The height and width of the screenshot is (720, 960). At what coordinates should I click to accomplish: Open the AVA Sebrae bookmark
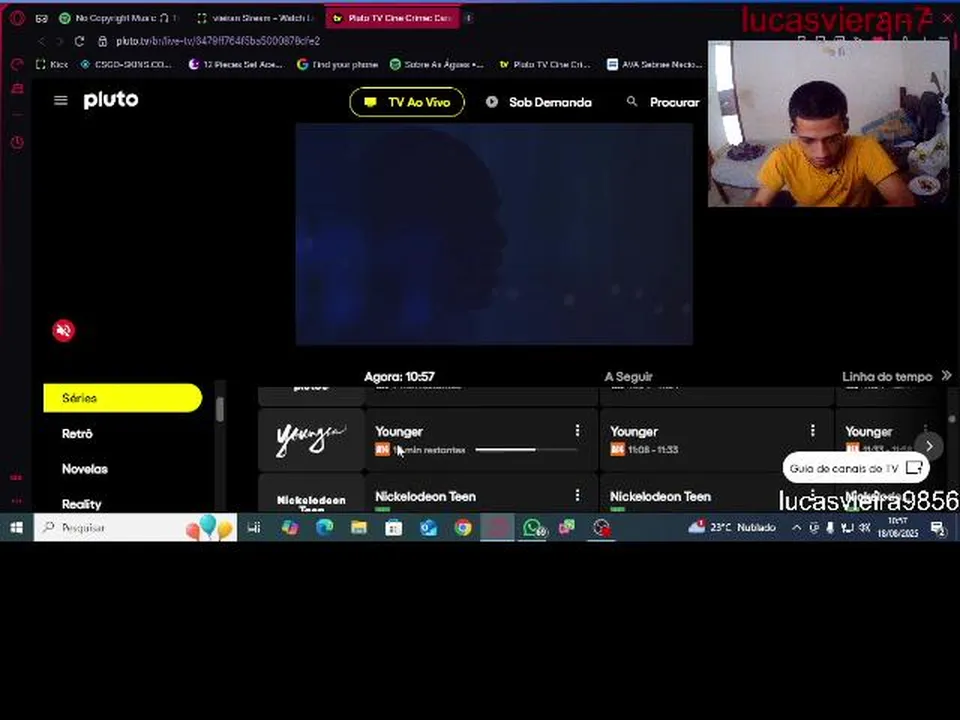click(x=654, y=64)
